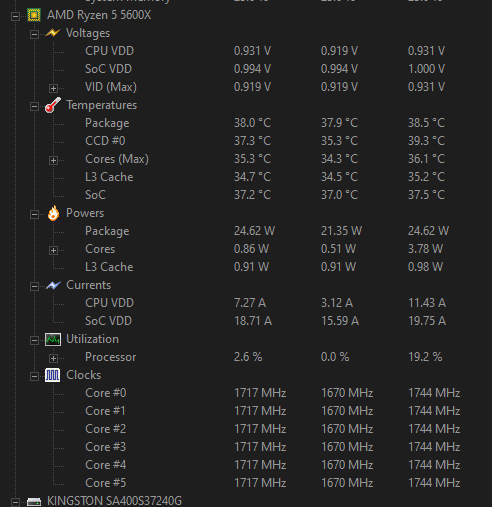Viewport: 492px width, 507px height.
Task: Click the Processor utilization value 2.6 %
Action: 248,357
